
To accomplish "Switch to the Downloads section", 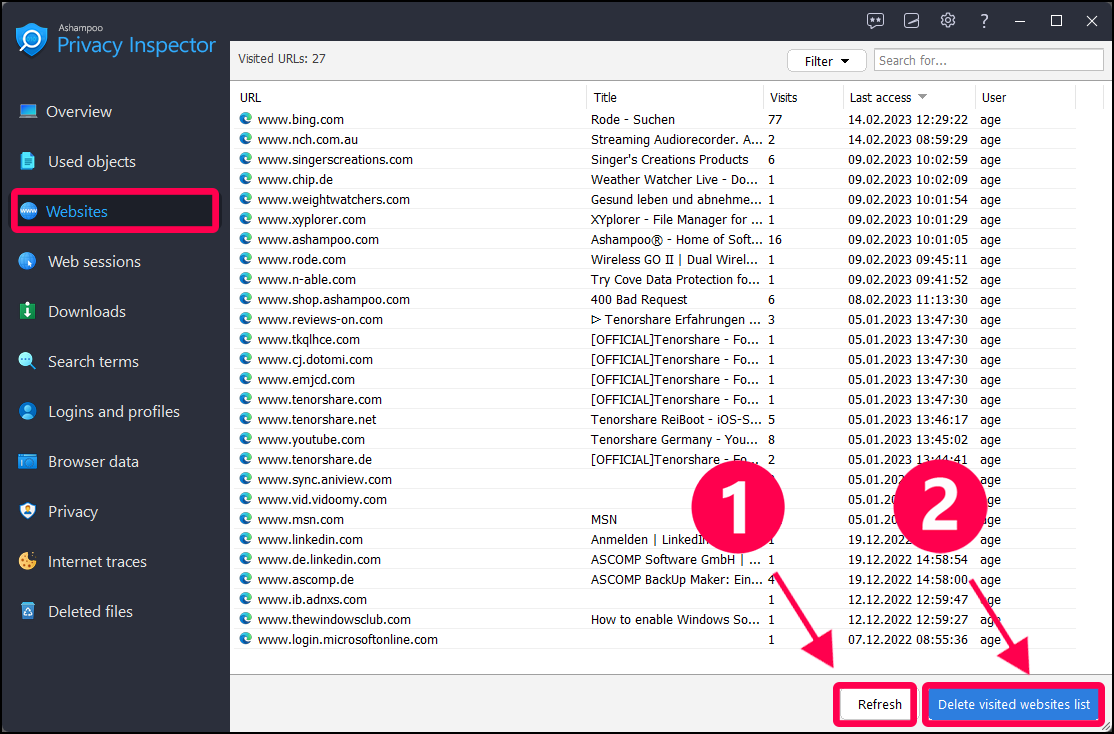I will [x=87, y=311].
